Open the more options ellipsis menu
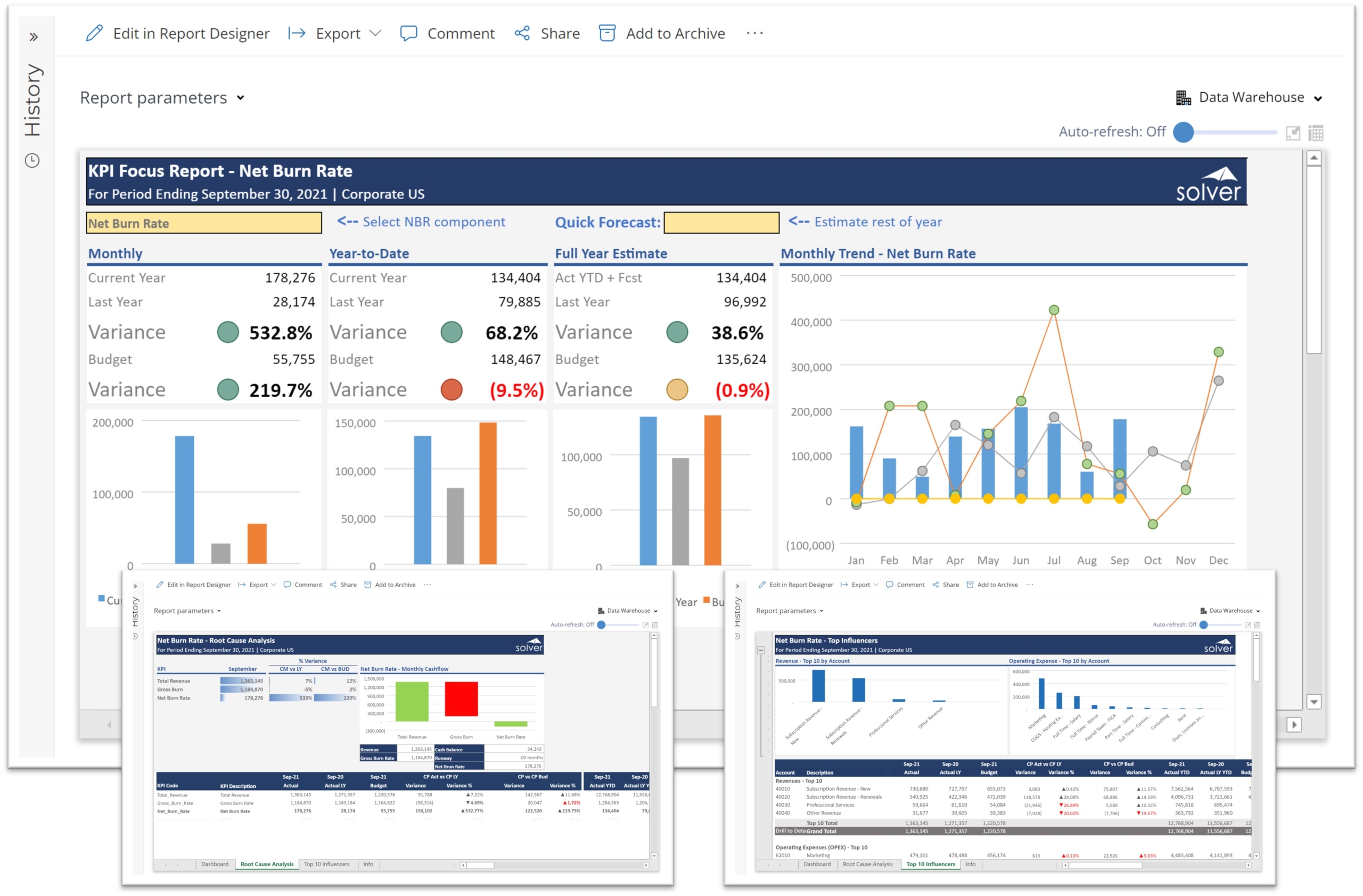Viewport: 1363px width, 896px height. (754, 33)
